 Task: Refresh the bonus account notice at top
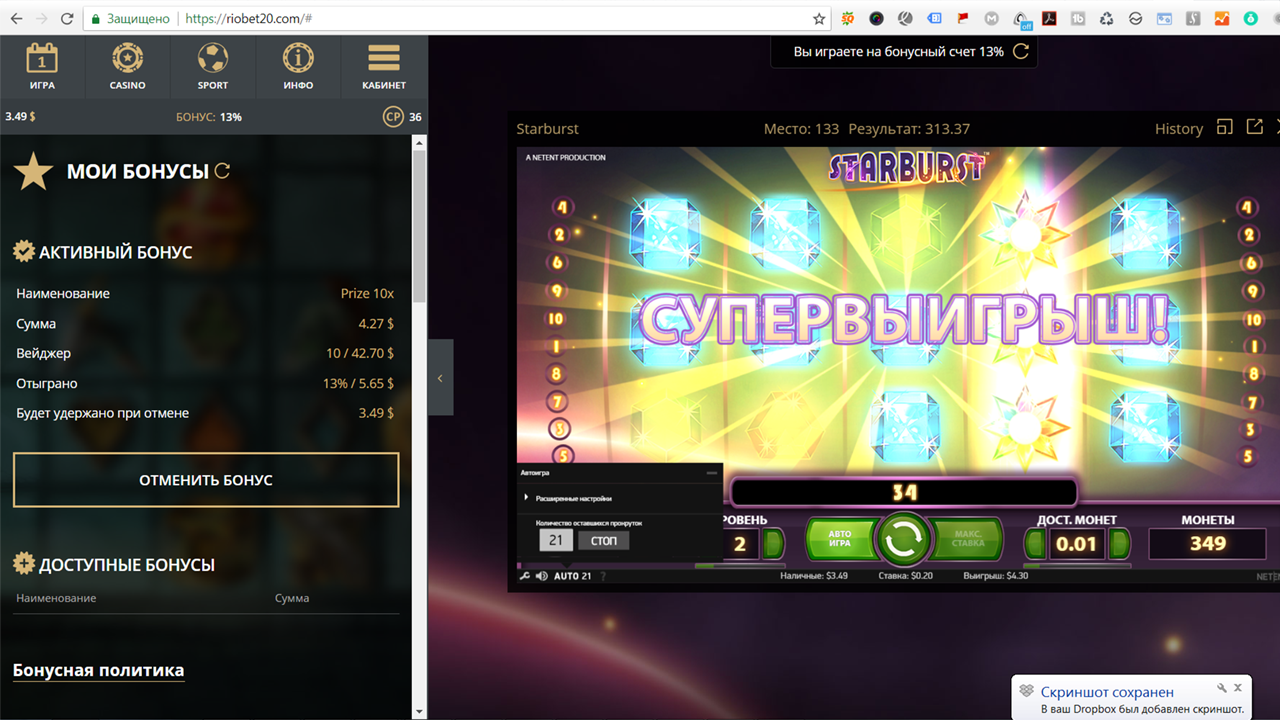click(1021, 51)
